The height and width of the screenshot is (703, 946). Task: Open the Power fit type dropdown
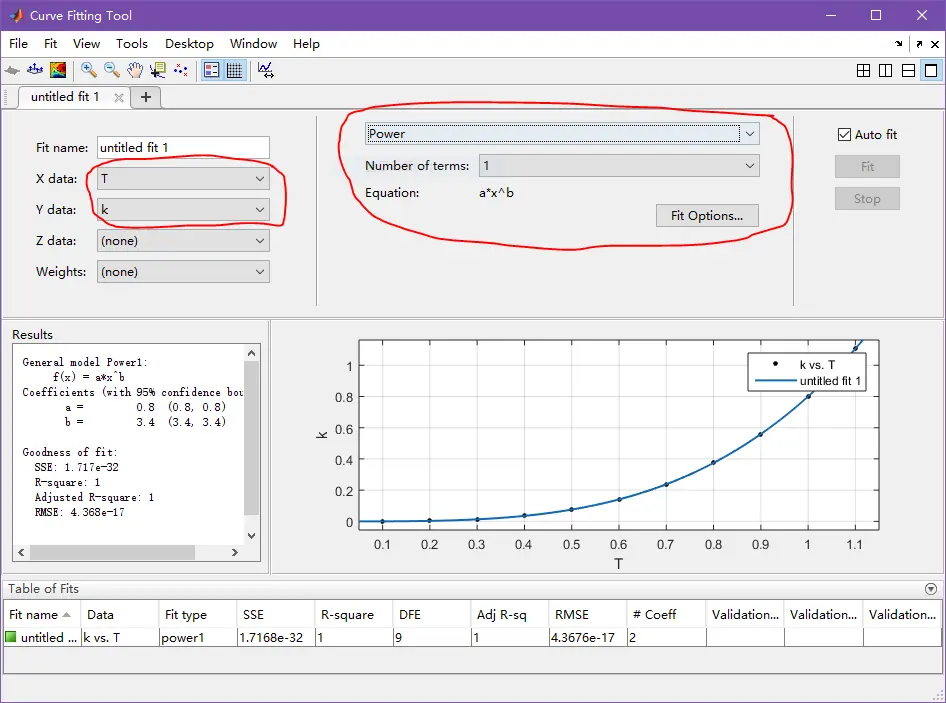(x=562, y=134)
